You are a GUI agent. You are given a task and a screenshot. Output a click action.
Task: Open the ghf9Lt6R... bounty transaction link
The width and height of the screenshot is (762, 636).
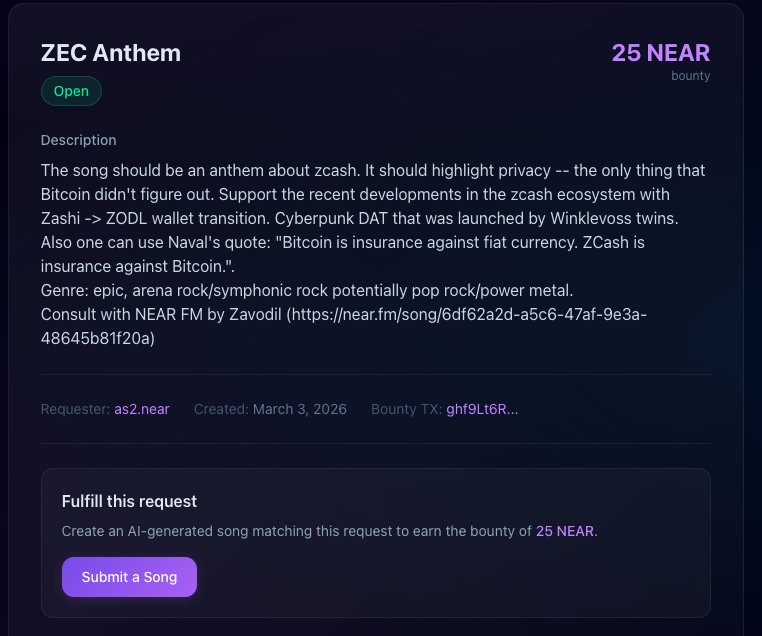482,409
